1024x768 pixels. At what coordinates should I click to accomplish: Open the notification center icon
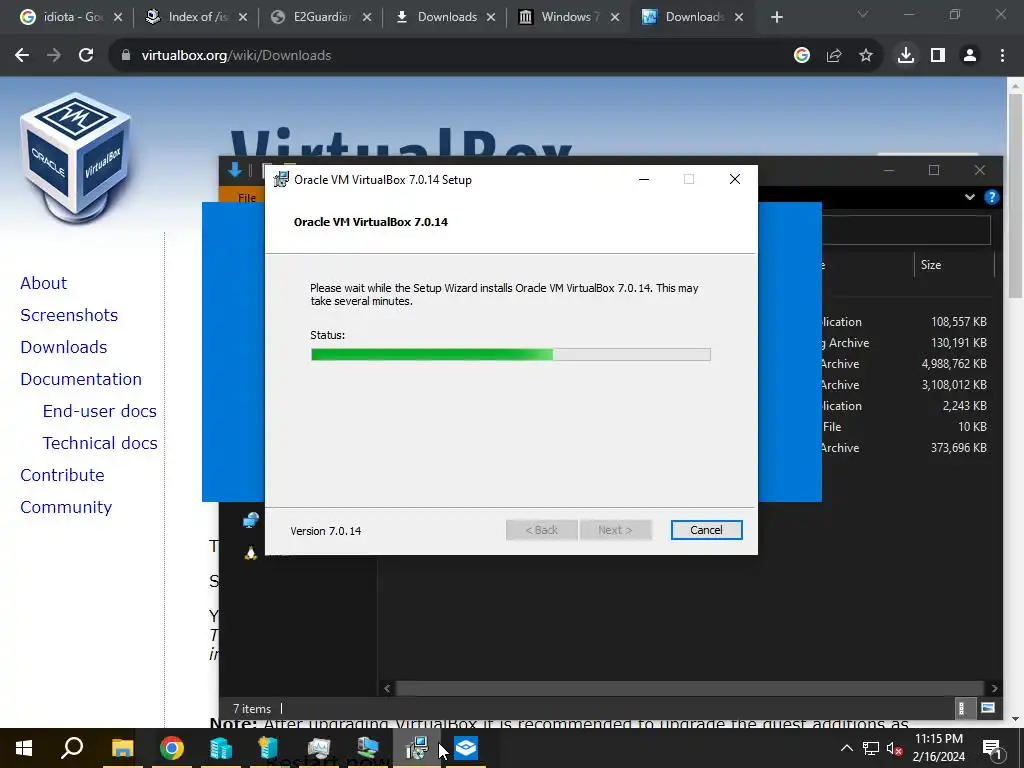coord(991,749)
